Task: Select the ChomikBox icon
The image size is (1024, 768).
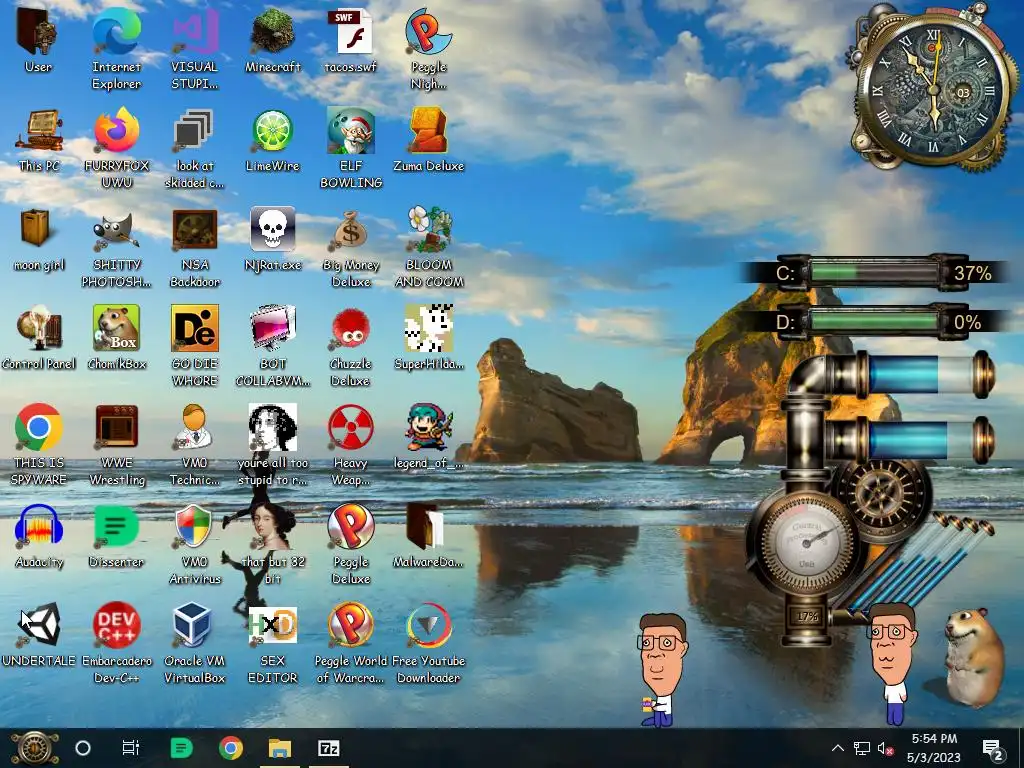Action: [x=116, y=328]
